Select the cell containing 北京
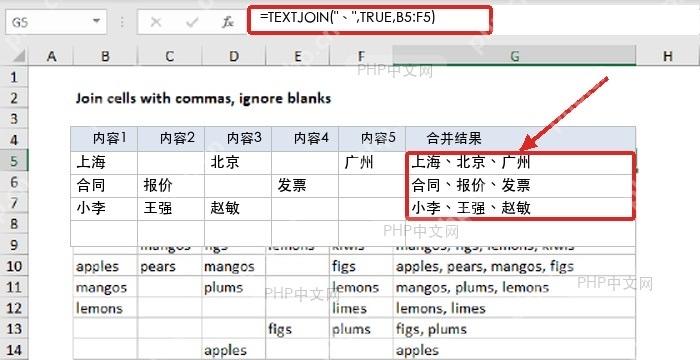700x360 pixels. [x=238, y=163]
